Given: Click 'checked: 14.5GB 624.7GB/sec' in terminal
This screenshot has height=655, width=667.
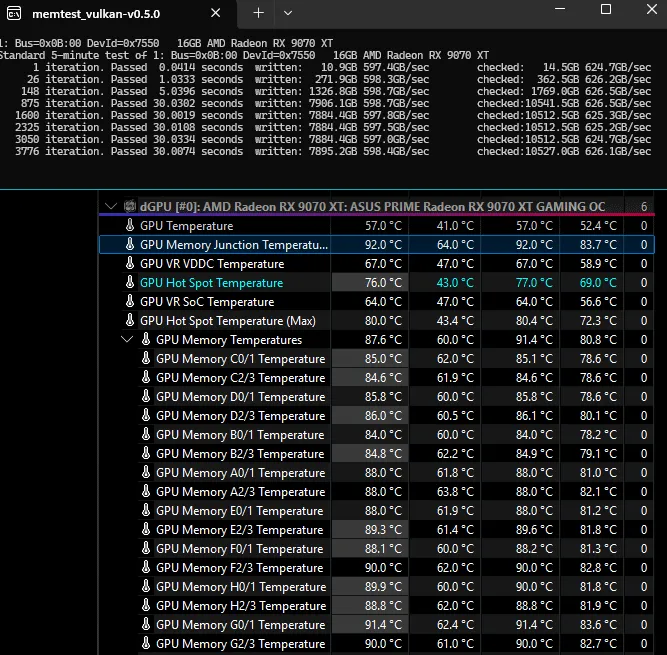Looking at the screenshot, I should pos(564,67).
